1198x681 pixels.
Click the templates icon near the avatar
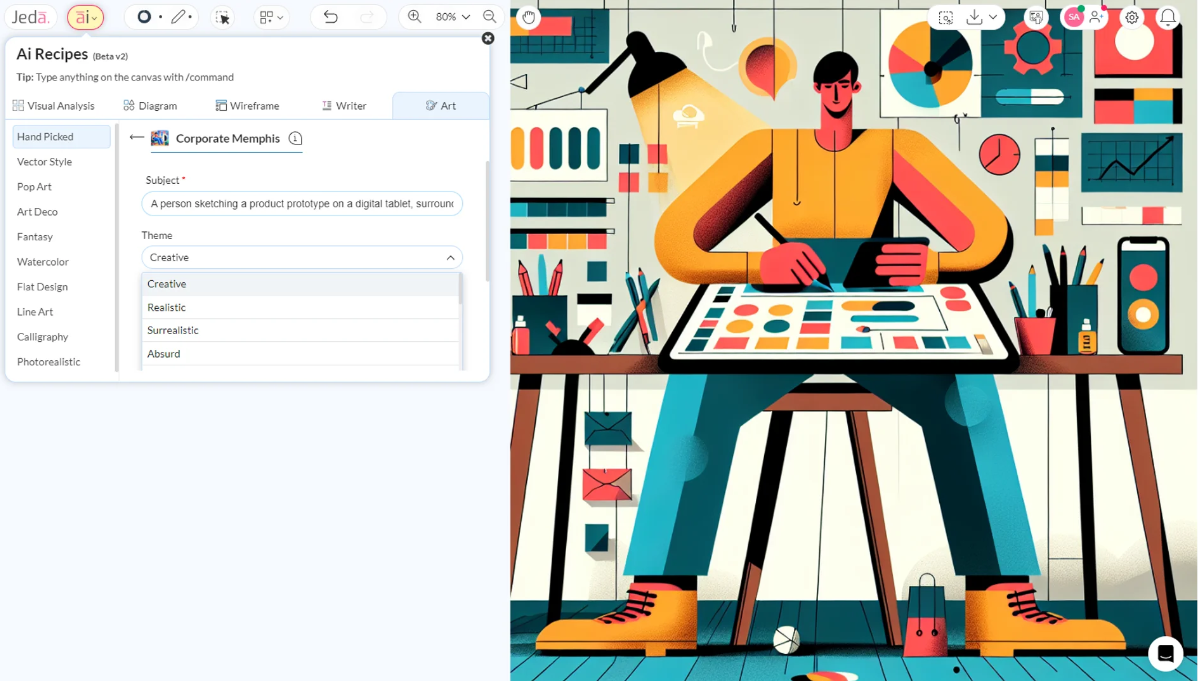pos(1037,17)
